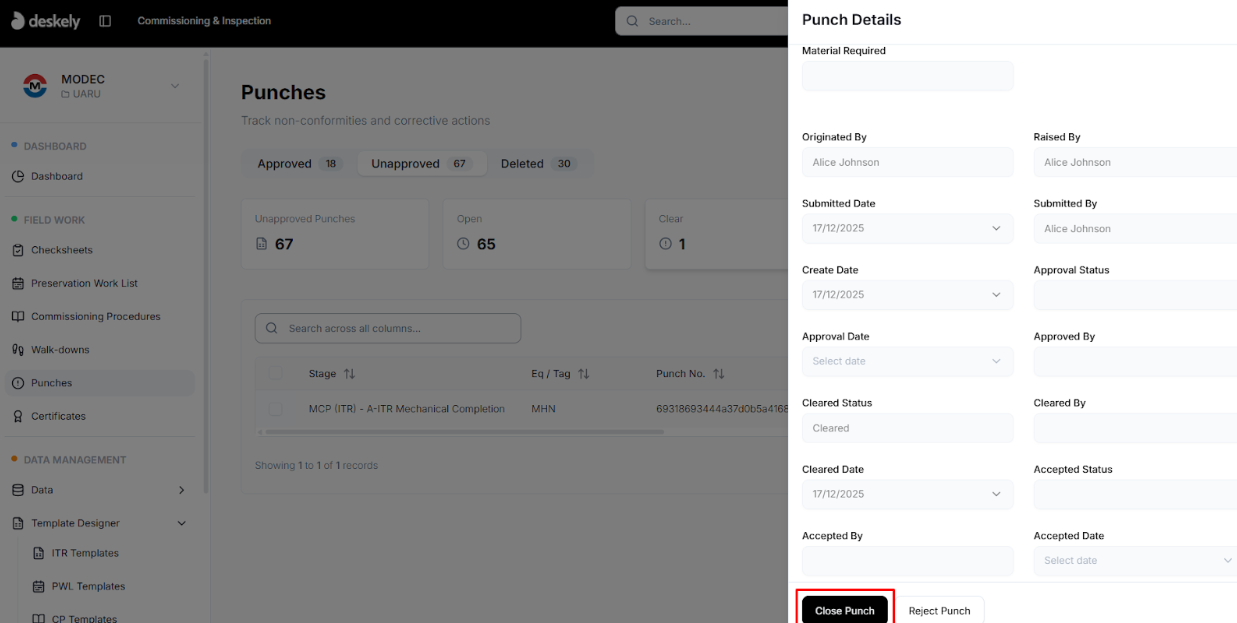Expand the MODEC project selector

pos(175,86)
